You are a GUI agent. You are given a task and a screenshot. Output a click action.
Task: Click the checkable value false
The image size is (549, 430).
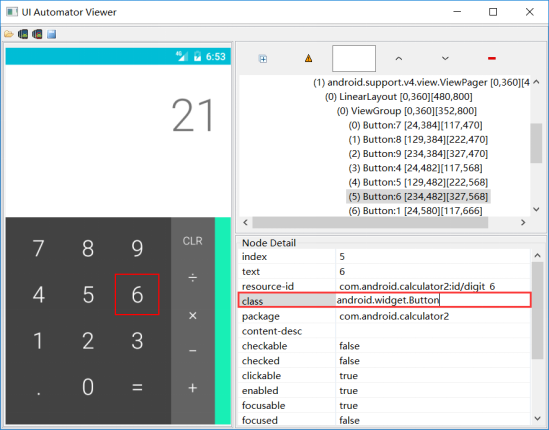pos(433,346)
